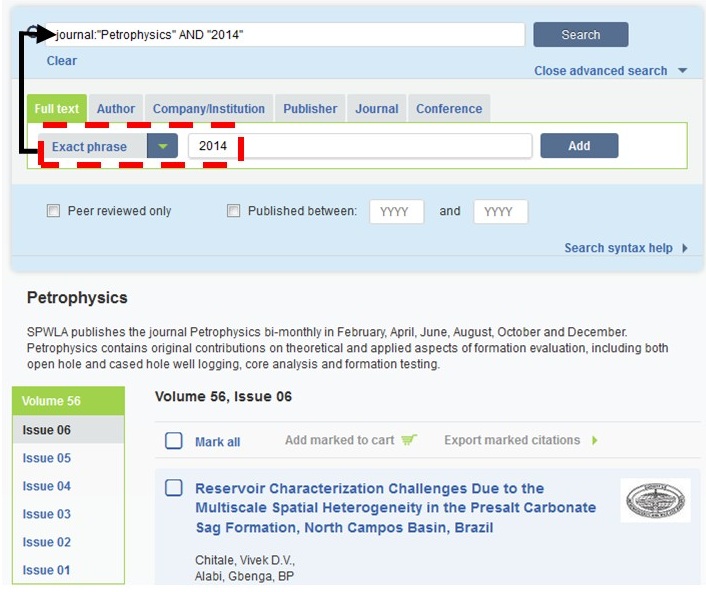Open Issue 02
The width and height of the screenshot is (706, 592).
[x=47, y=542]
